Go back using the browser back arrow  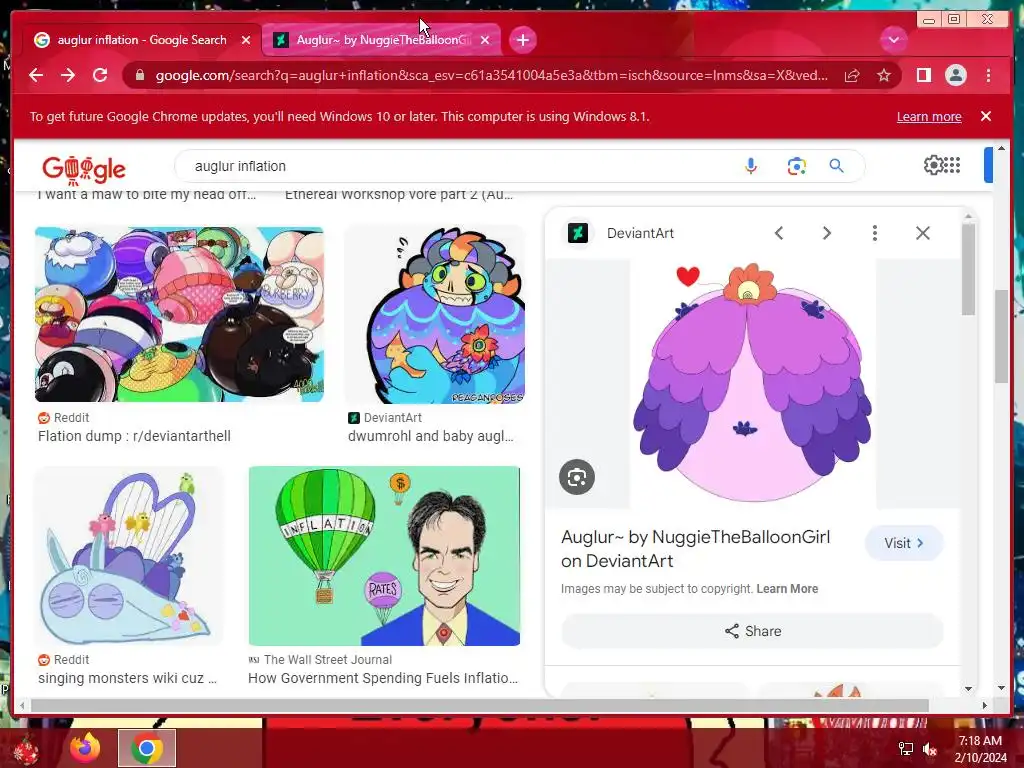[36, 75]
